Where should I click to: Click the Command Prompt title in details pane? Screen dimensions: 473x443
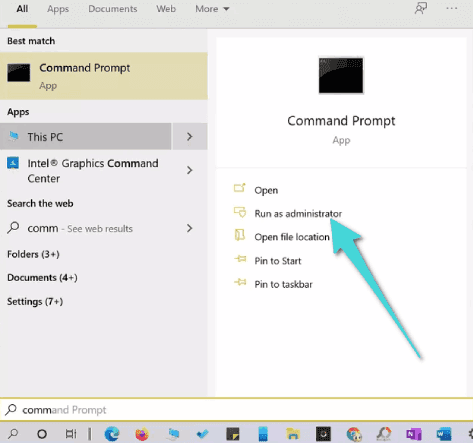pyautogui.click(x=341, y=121)
